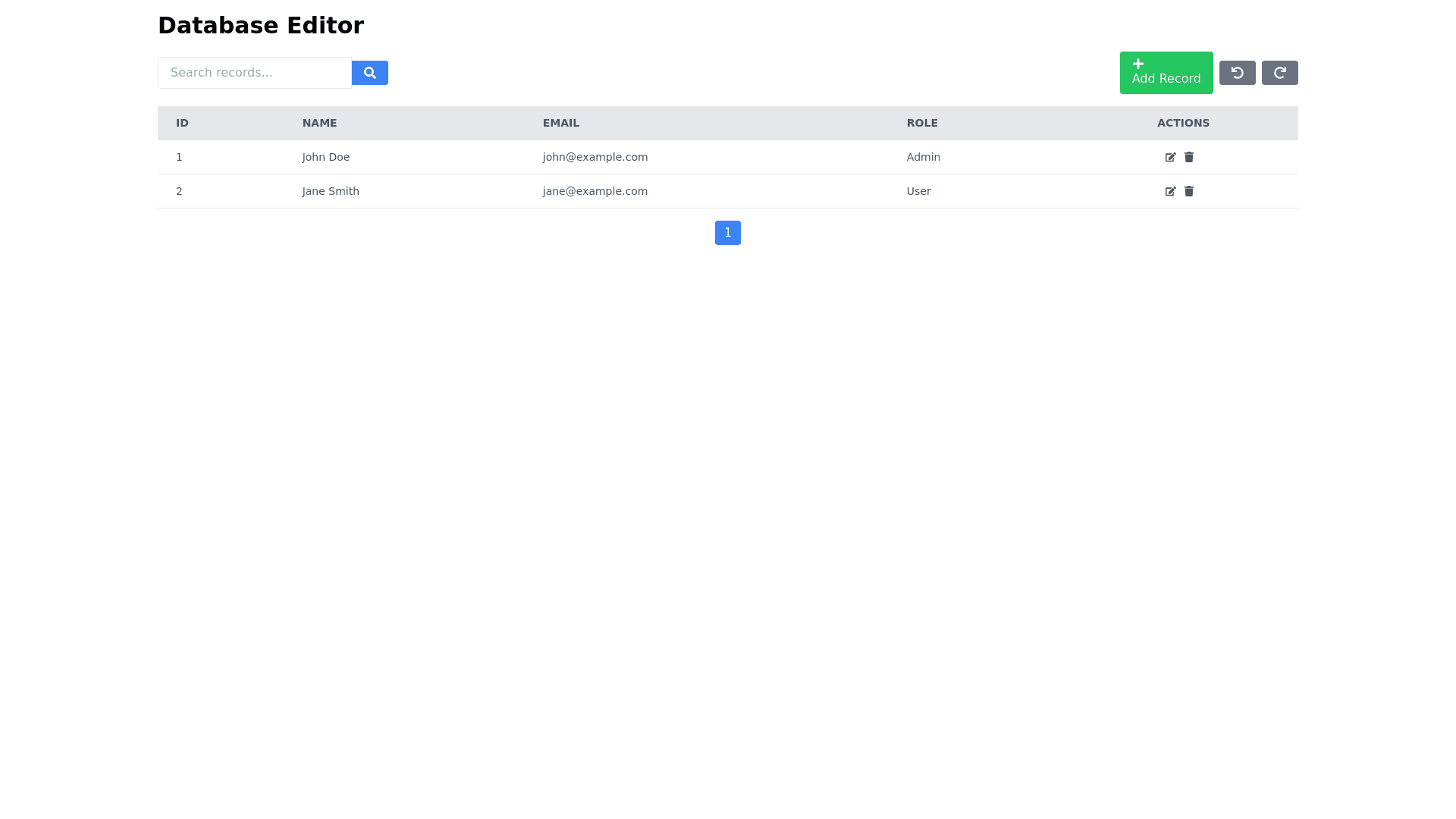The height and width of the screenshot is (819, 1456).
Task: Click the Jane Smith name cell
Action: coord(331,191)
